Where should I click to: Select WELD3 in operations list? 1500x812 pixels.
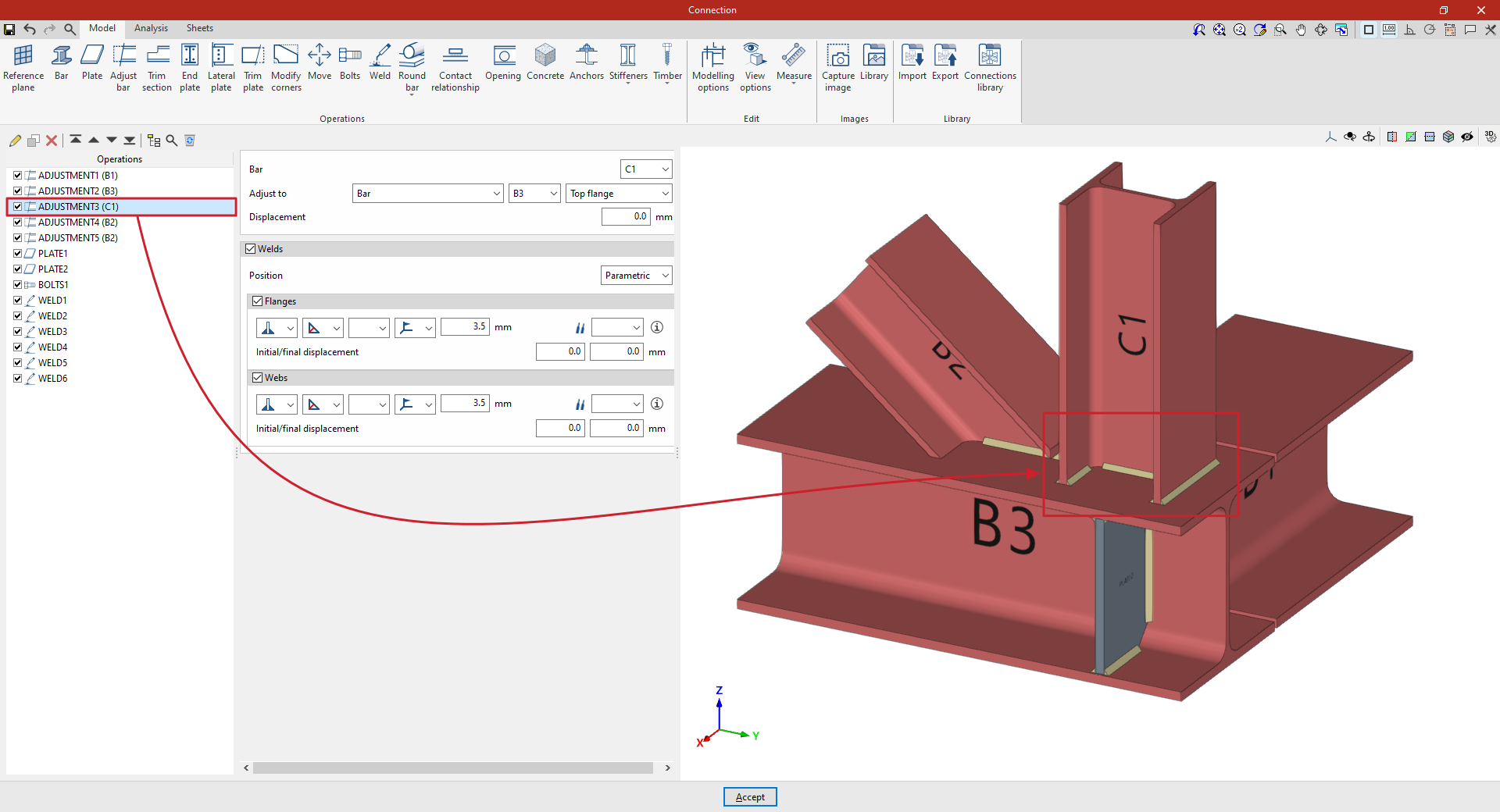coord(52,332)
